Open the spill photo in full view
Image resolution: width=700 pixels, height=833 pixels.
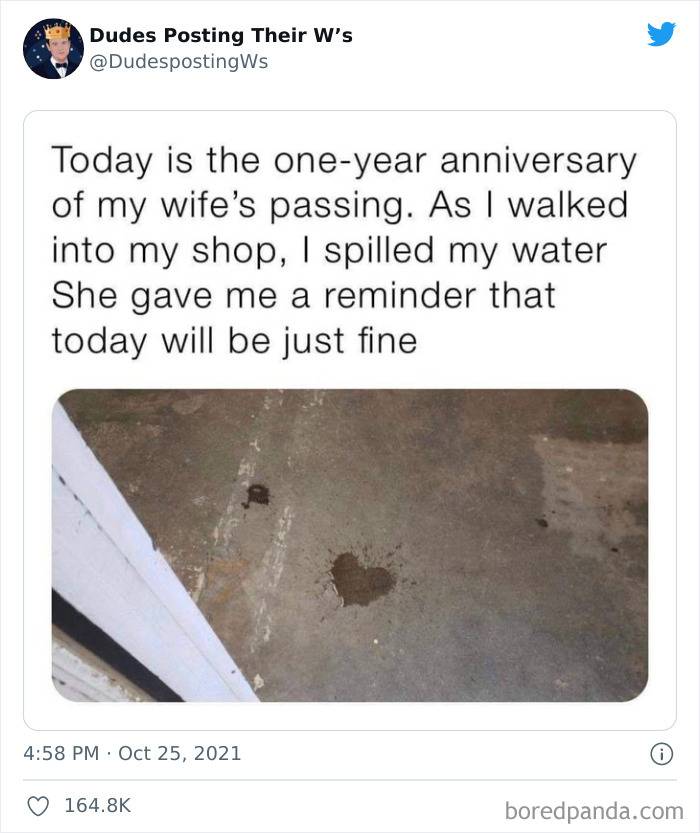(350, 540)
